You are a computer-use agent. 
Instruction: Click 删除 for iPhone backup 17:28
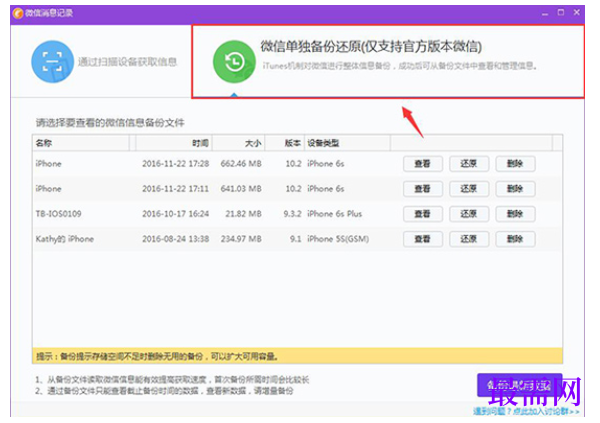[x=515, y=164]
